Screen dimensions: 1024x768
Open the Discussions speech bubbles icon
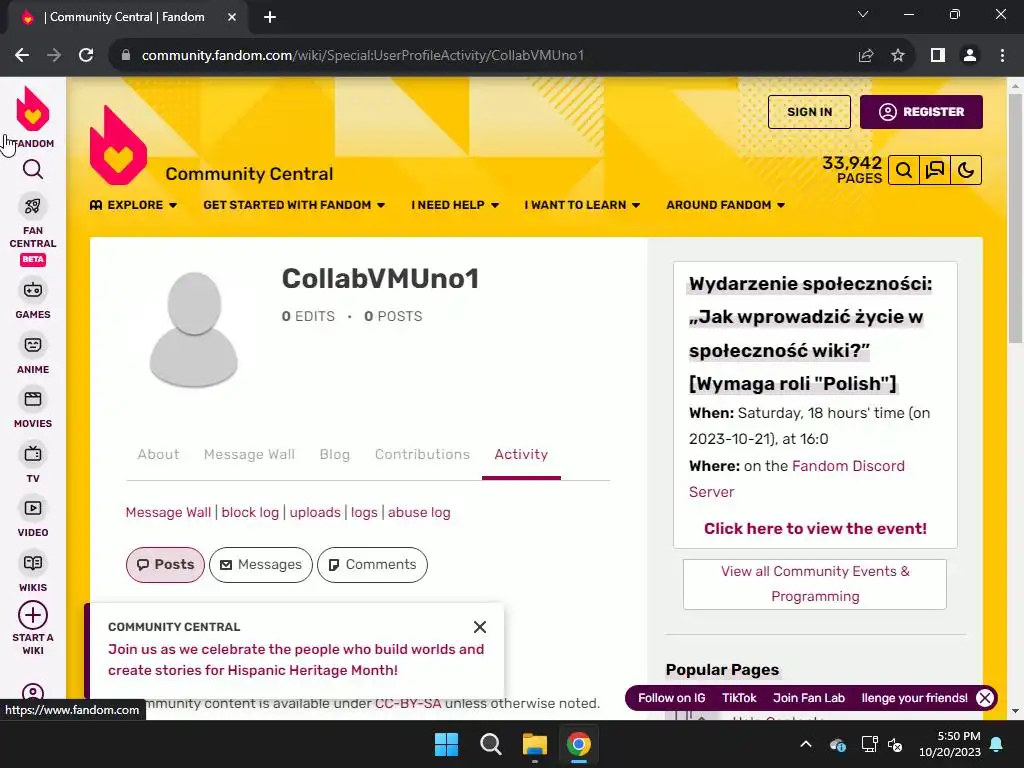tap(935, 170)
